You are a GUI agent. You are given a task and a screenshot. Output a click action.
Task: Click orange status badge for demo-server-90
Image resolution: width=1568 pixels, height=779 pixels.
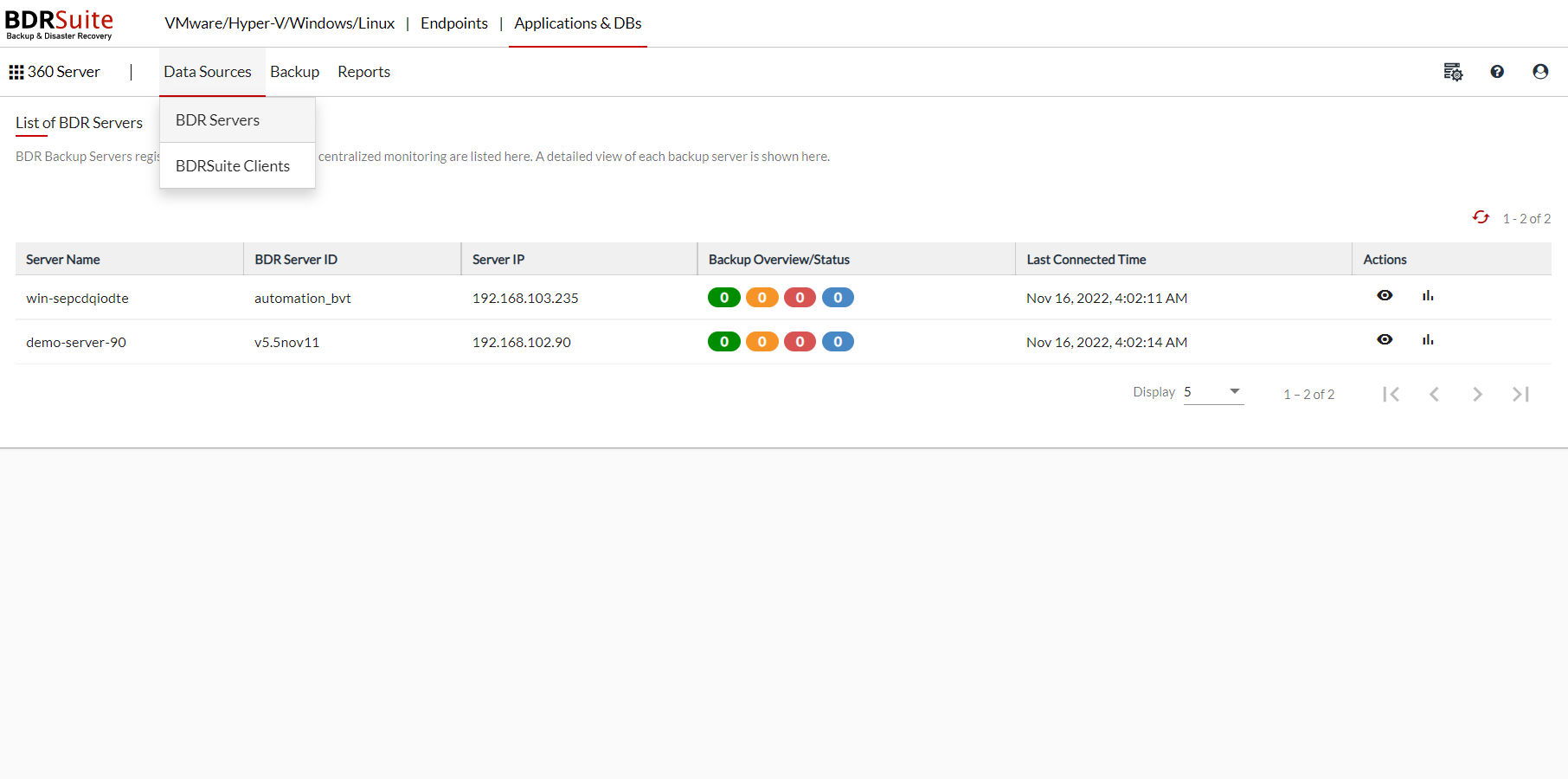762,342
